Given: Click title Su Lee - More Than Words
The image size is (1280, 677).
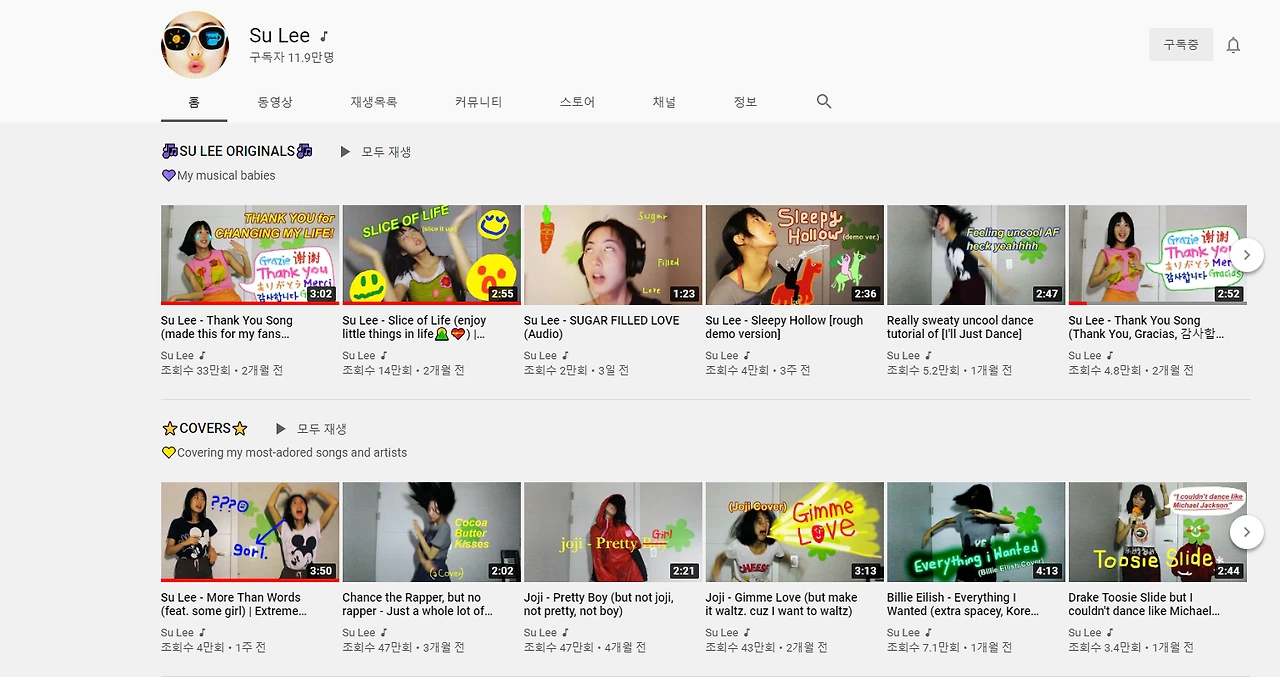Looking at the screenshot, I should (x=234, y=604).
